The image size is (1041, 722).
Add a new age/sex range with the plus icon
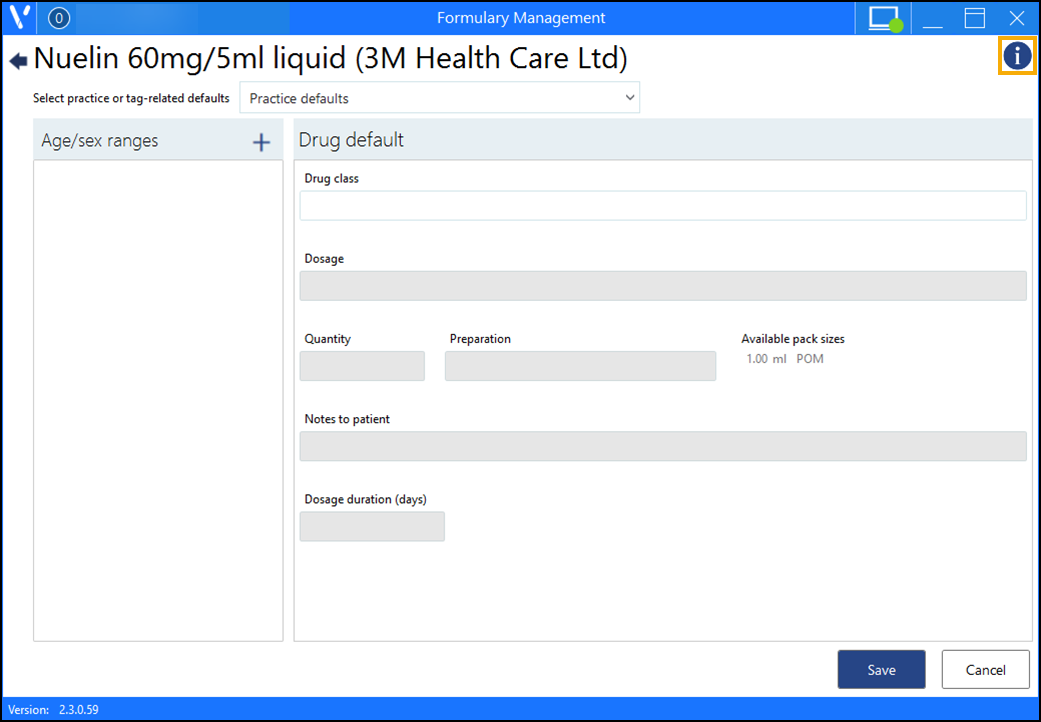tap(261, 142)
